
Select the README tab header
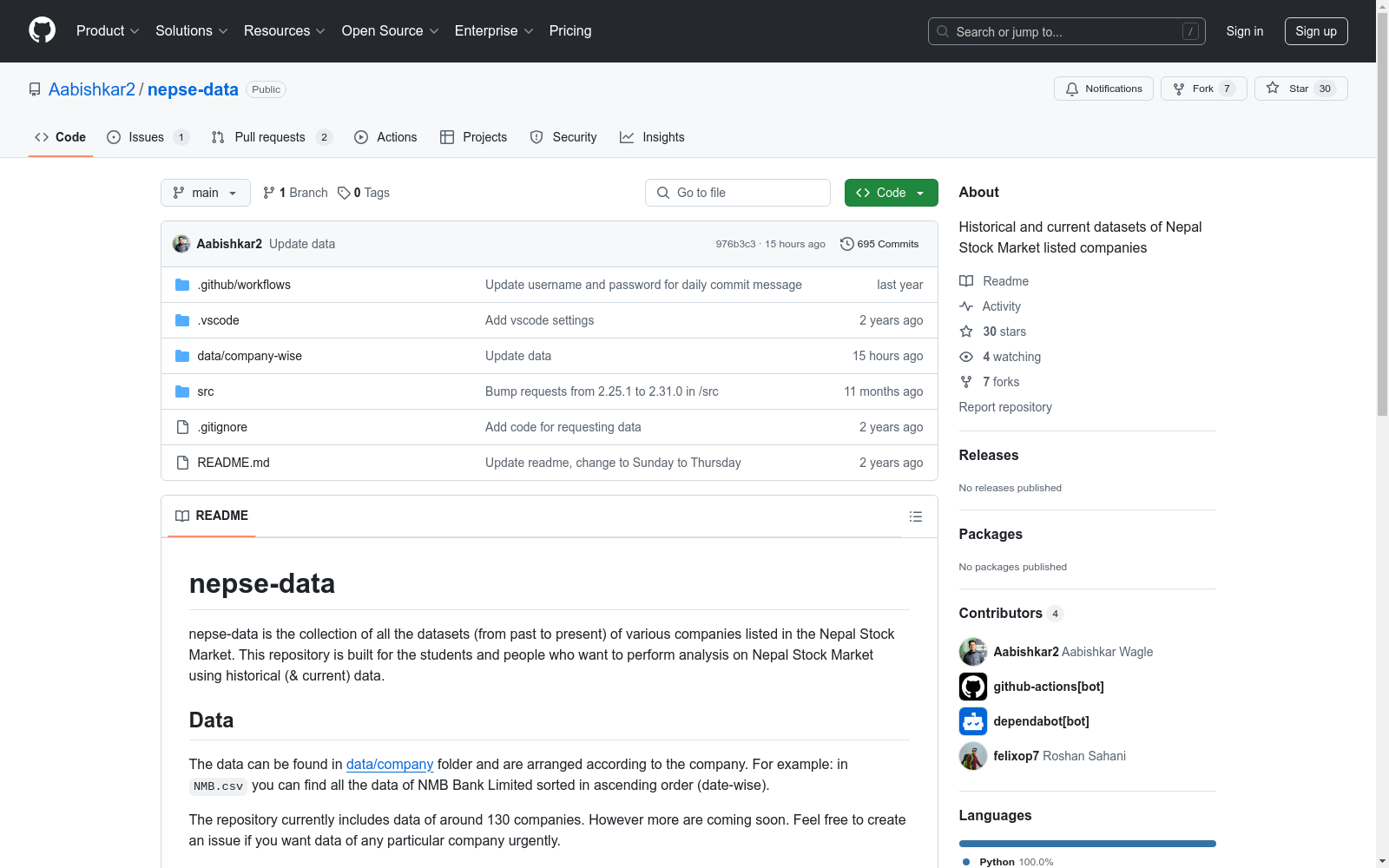click(x=212, y=516)
